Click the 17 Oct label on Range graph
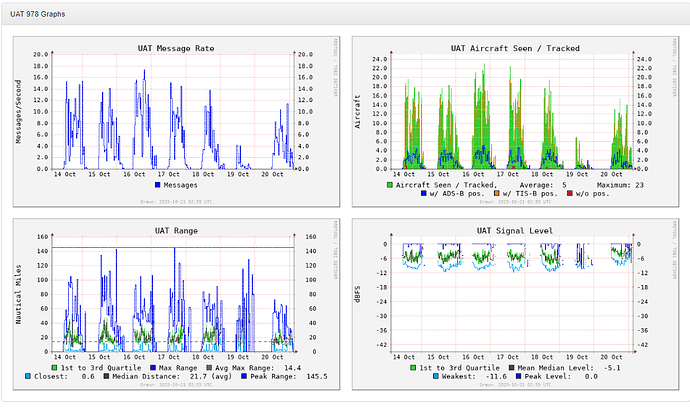 (x=169, y=357)
